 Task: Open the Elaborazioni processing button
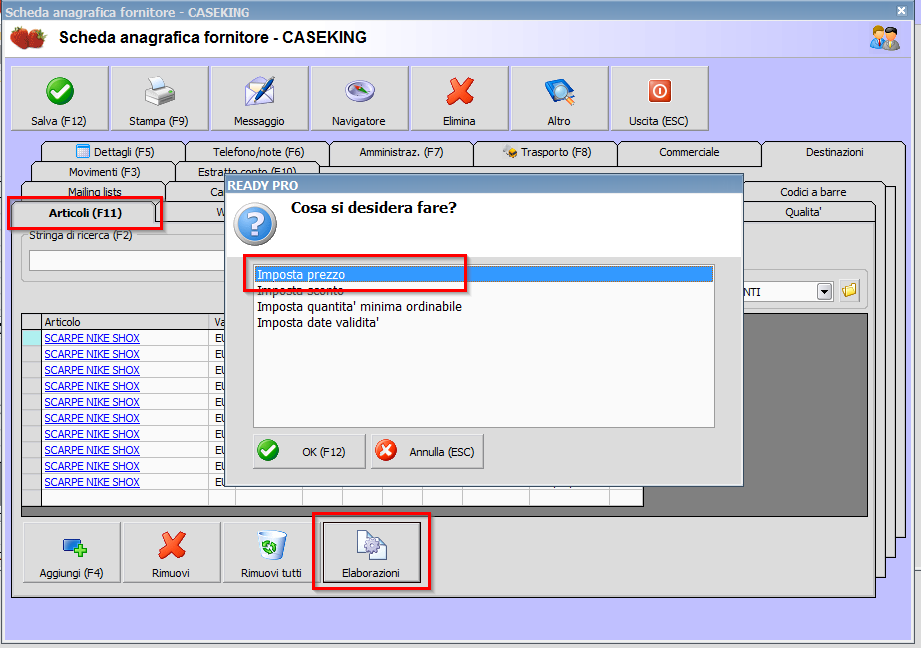(x=371, y=552)
